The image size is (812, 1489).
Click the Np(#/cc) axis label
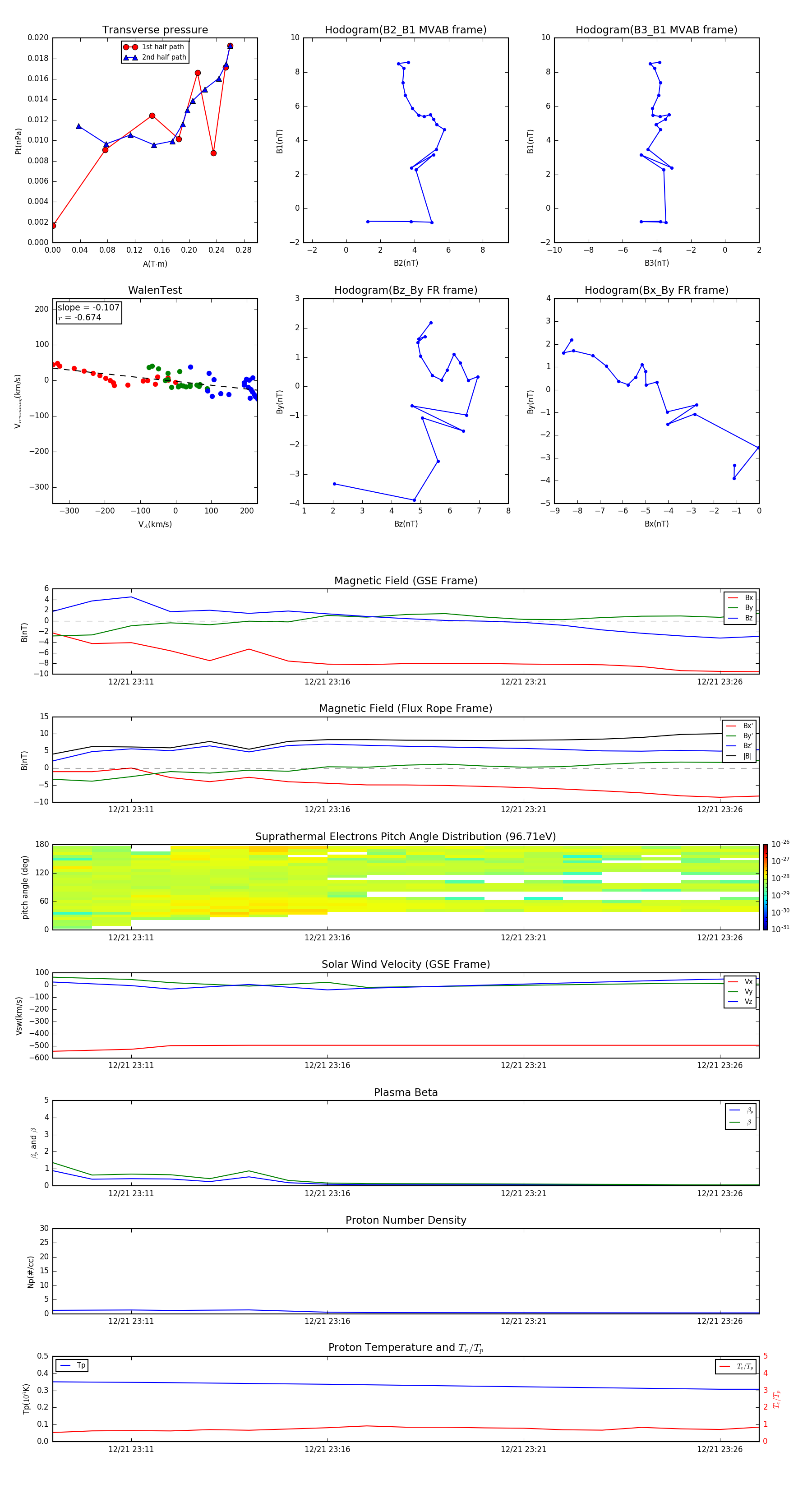tap(31, 1272)
